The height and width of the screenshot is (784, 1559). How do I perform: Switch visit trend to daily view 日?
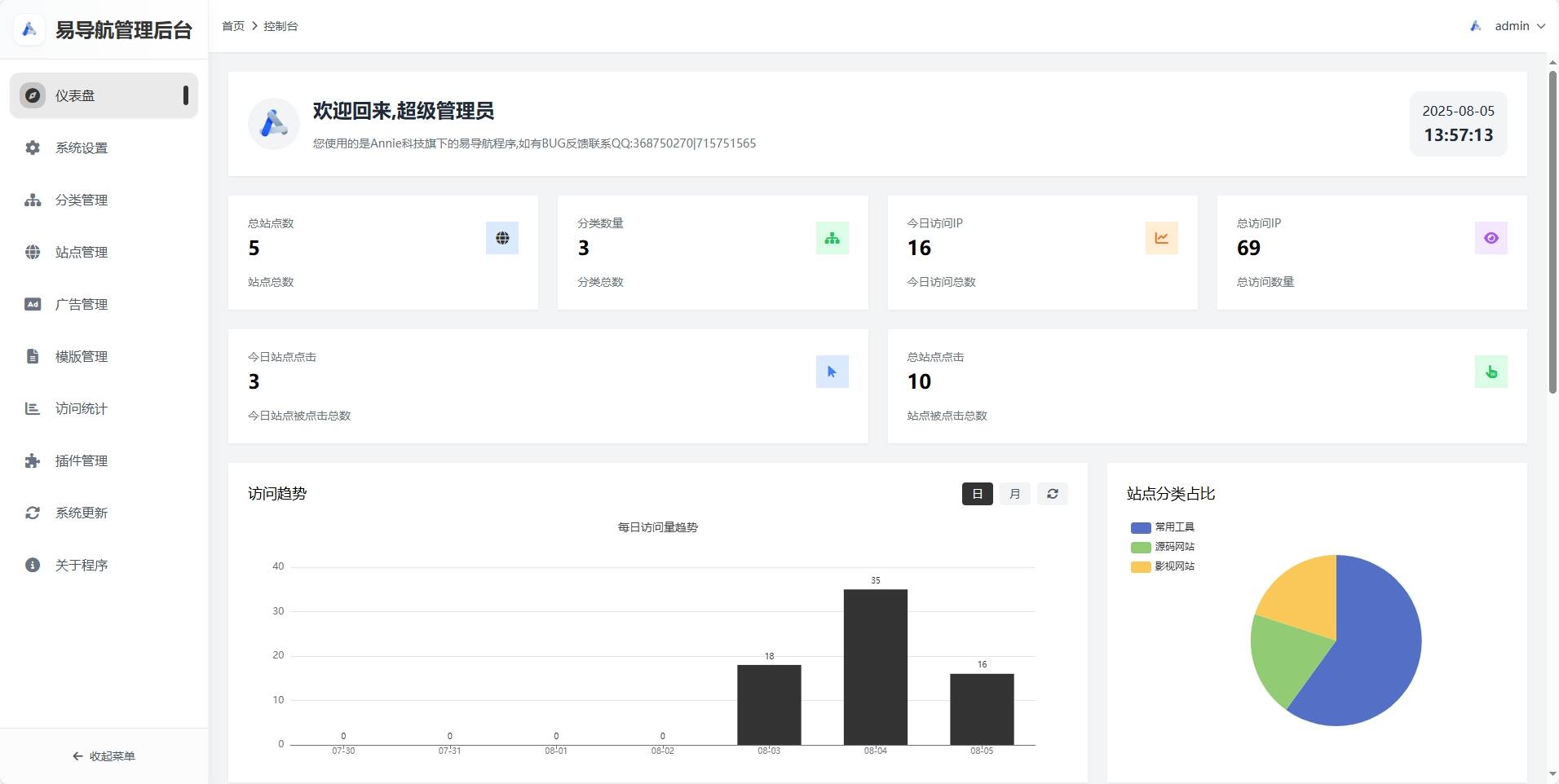click(977, 494)
